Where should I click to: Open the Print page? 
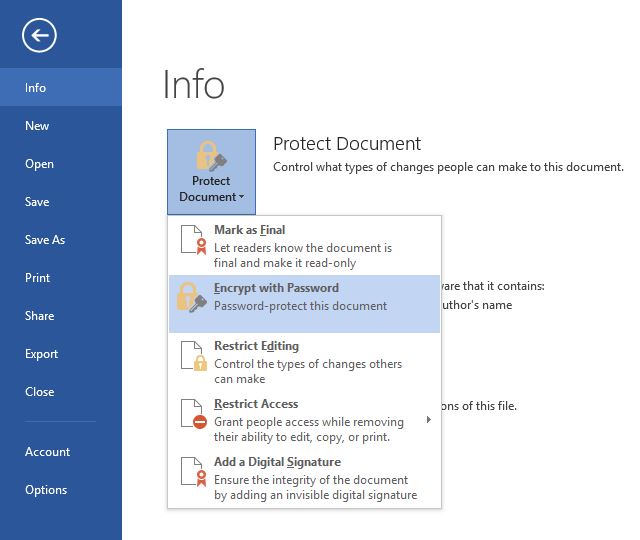pos(61,278)
